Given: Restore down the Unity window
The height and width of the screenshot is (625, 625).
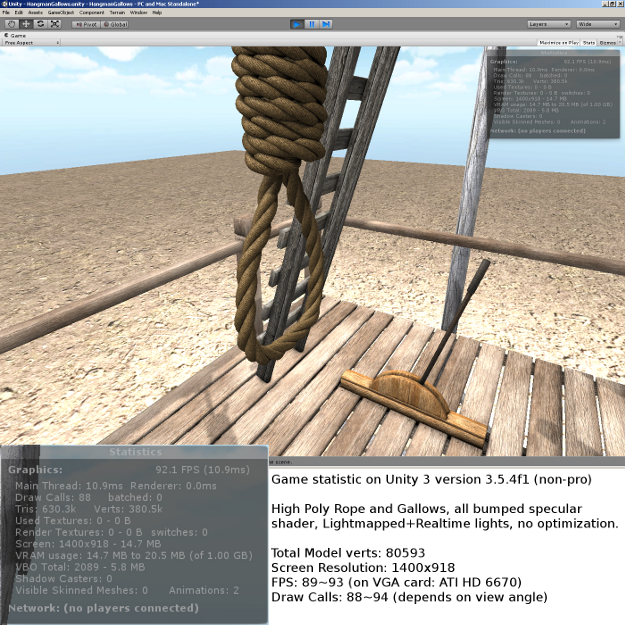Looking at the screenshot, I should point(612,4).
